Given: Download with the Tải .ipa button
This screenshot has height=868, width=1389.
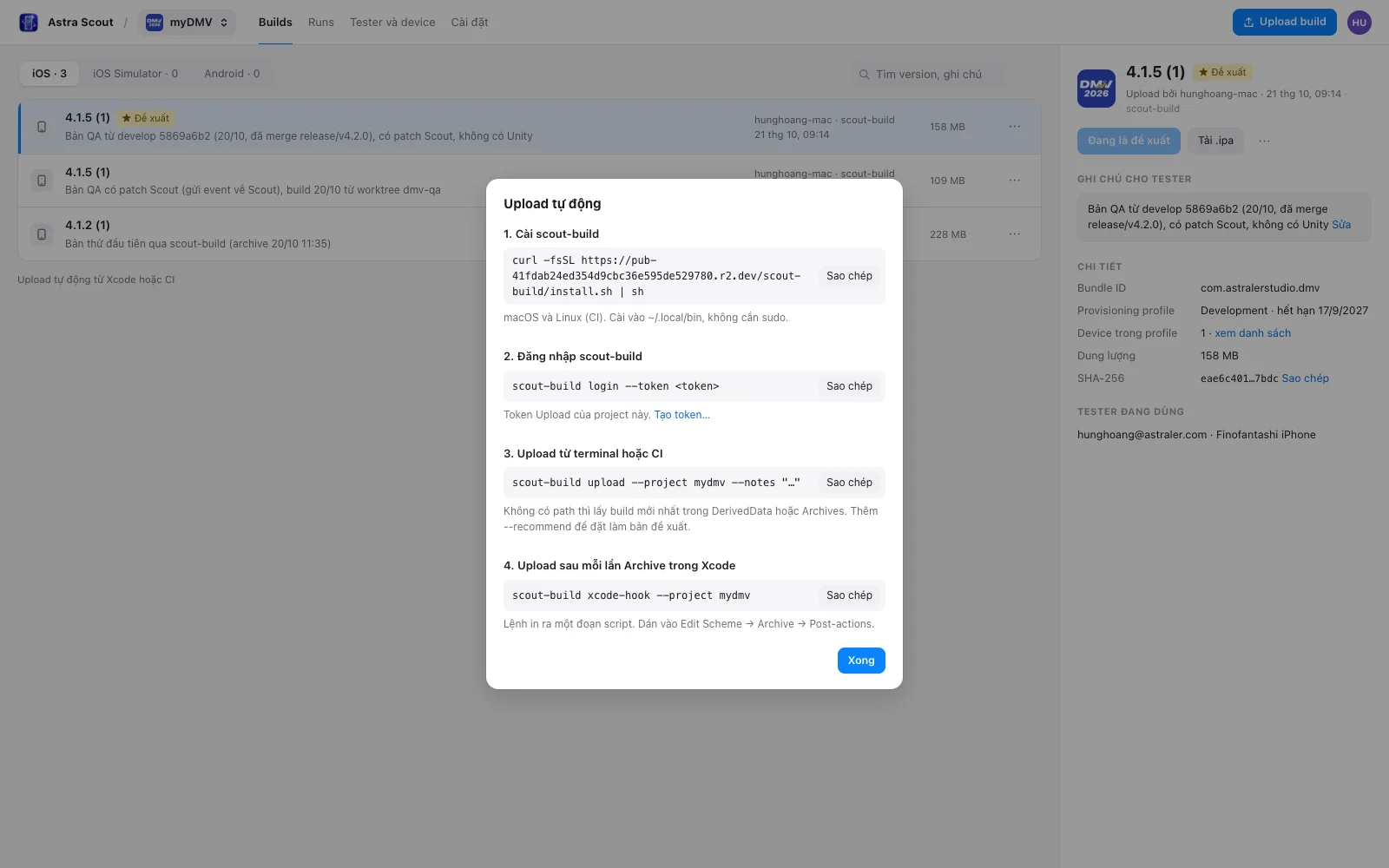Looking at the screenshot, I should point(1215,141).
